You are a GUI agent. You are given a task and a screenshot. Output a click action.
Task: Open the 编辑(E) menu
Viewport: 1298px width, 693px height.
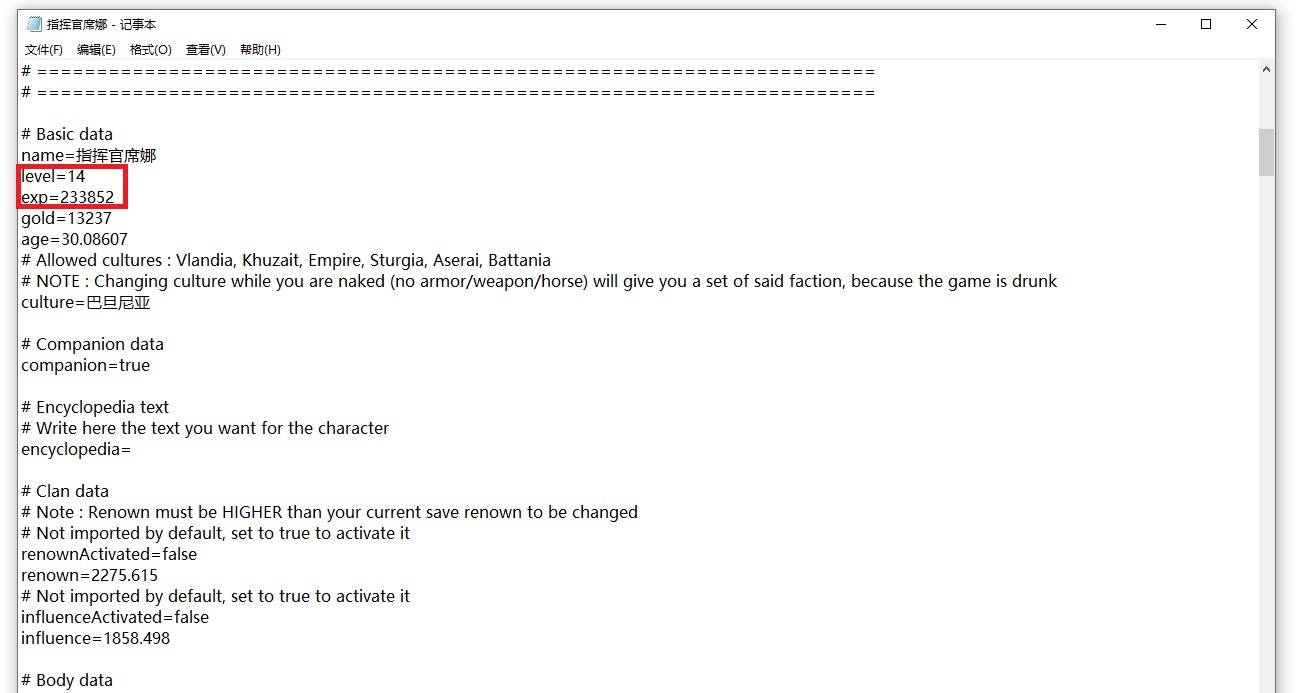click(96, 49)
